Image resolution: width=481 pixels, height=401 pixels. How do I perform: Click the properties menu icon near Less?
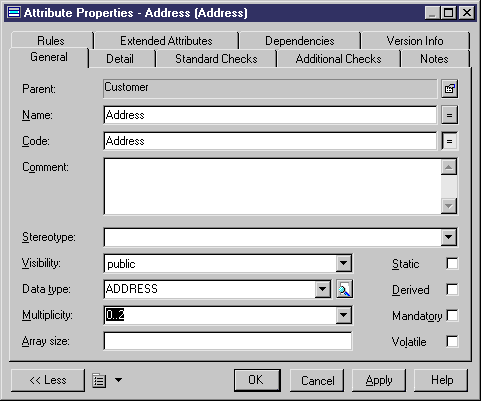click(99, 380)
